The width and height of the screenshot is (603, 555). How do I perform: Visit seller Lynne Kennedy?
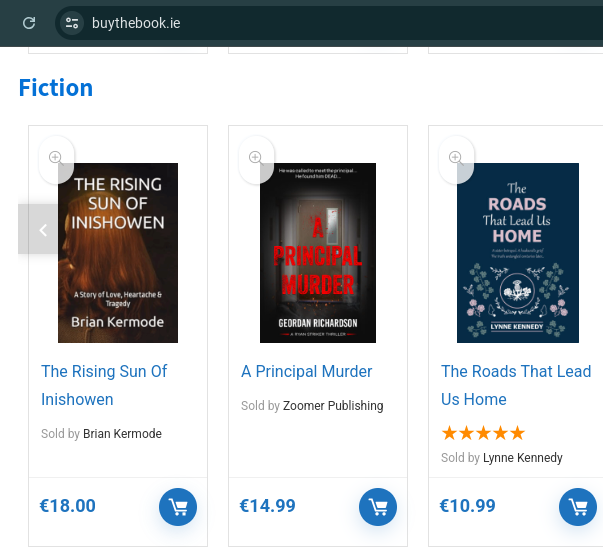pos(523,458)
